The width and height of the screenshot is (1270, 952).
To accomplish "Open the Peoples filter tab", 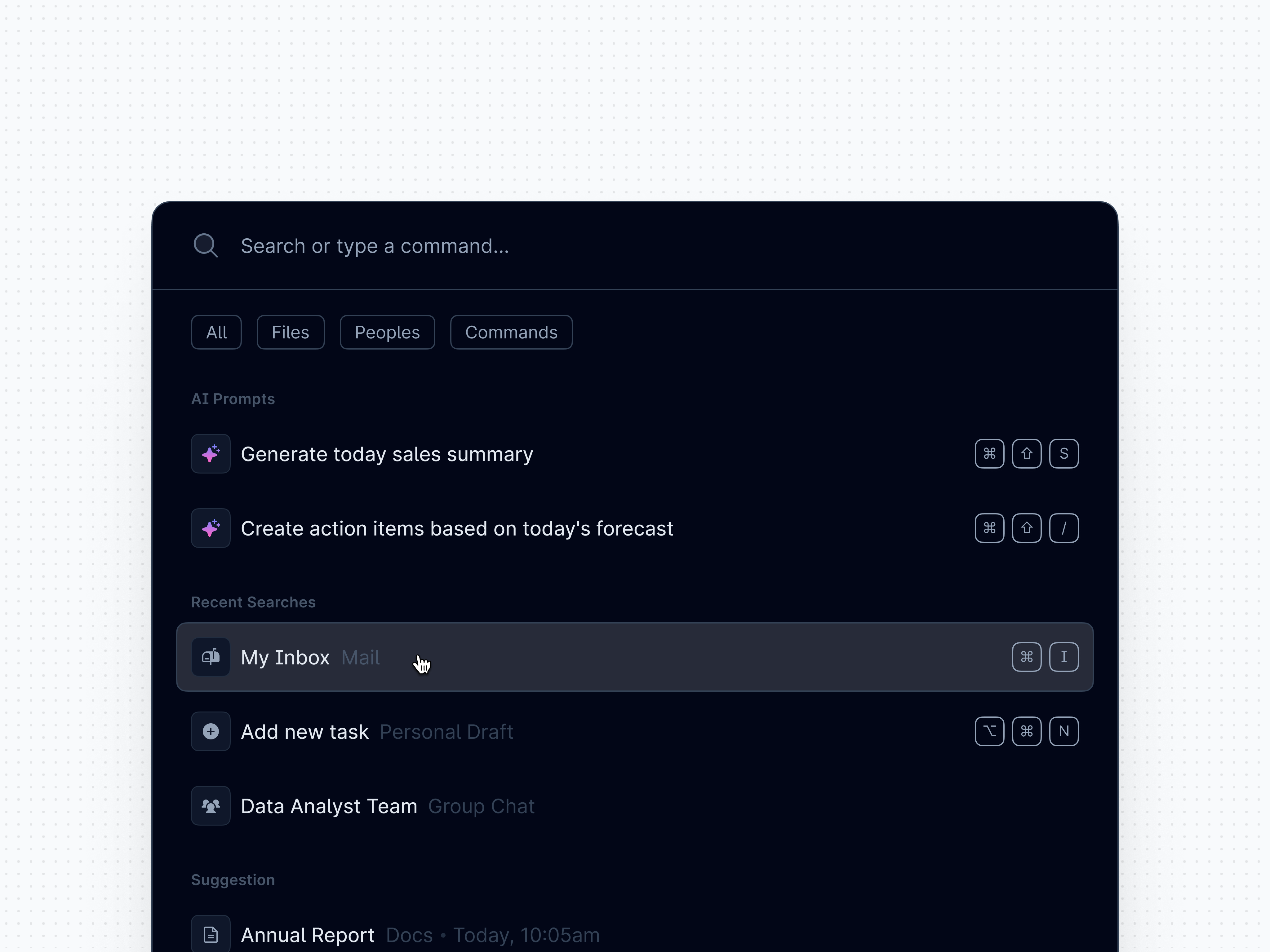I will pos(388,332).
